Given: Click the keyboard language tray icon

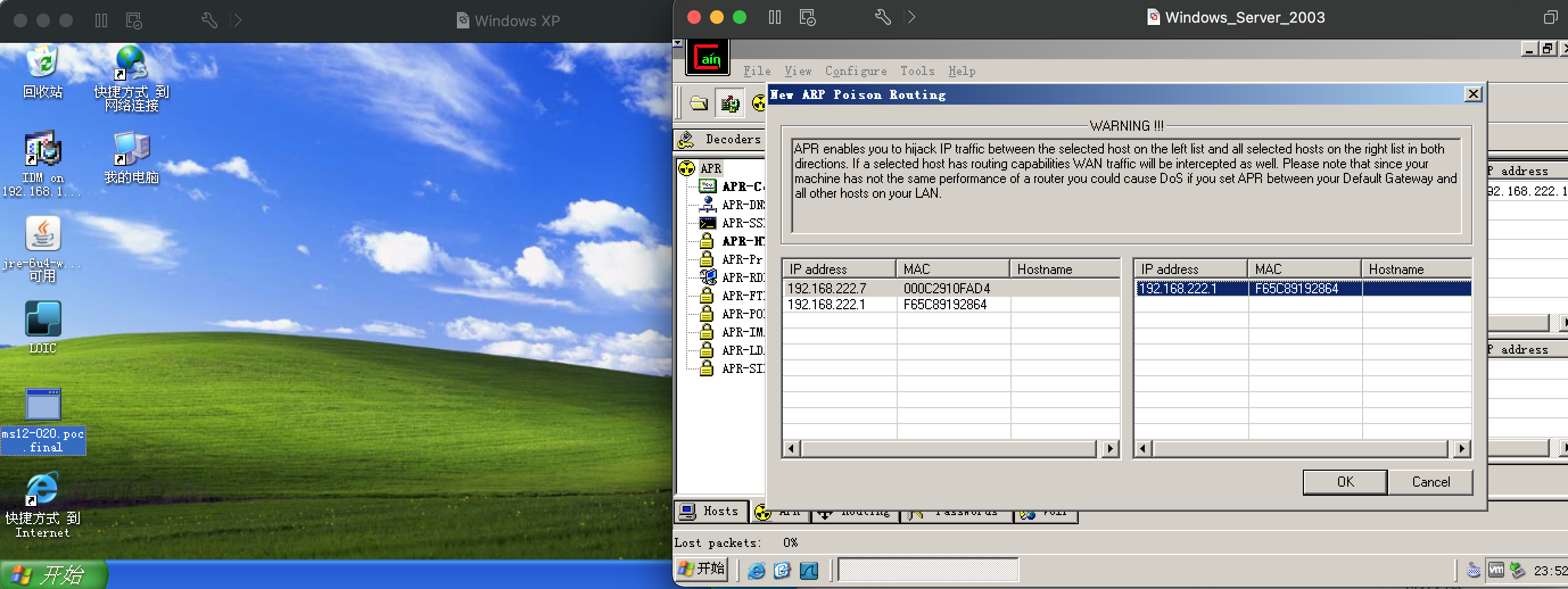Looking at the screenshot, I should click(x=1474, y=571).
